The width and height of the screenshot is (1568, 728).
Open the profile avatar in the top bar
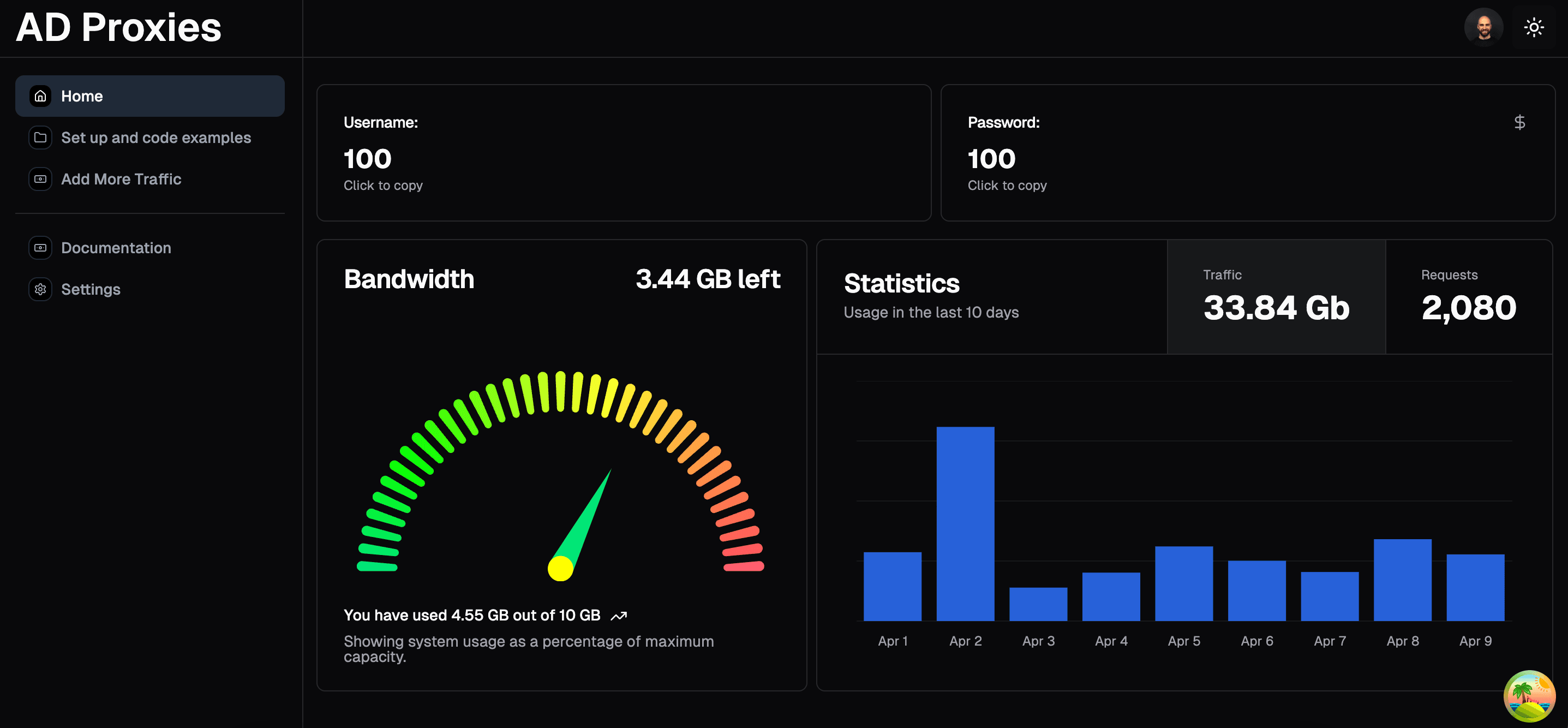click(x=1484, y=27)
